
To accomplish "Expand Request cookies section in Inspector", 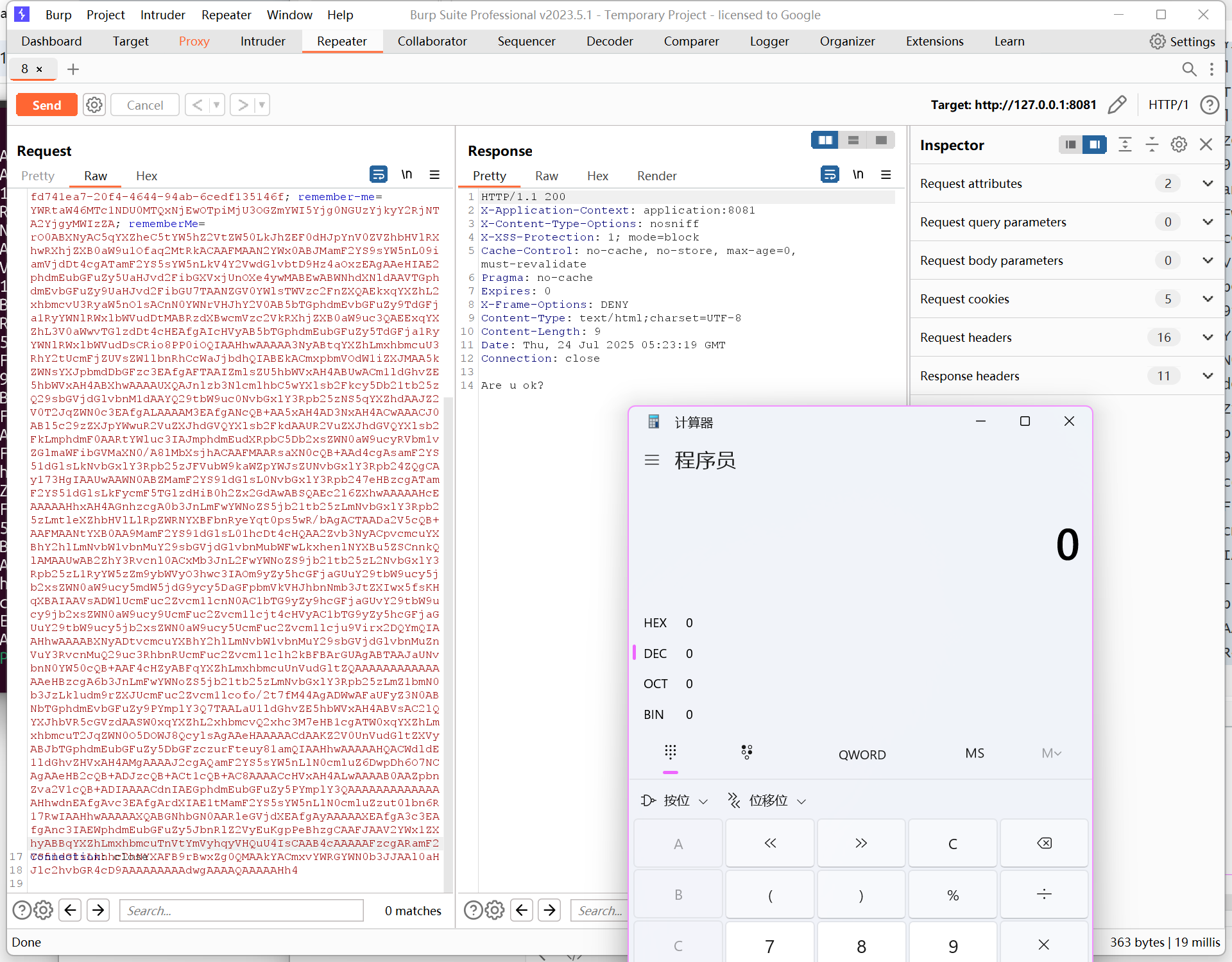I will [1208, 299].
